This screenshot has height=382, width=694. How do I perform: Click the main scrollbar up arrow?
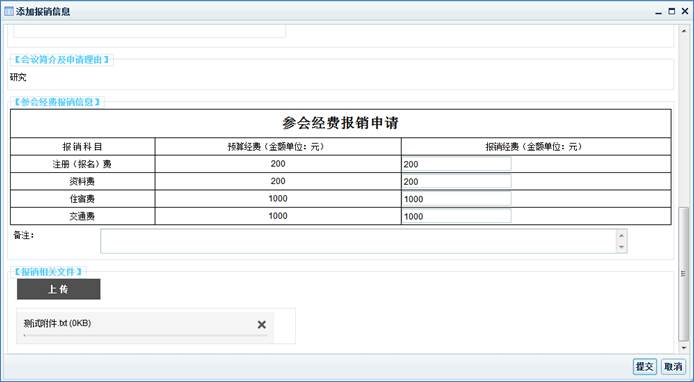(x=683, y=30)
